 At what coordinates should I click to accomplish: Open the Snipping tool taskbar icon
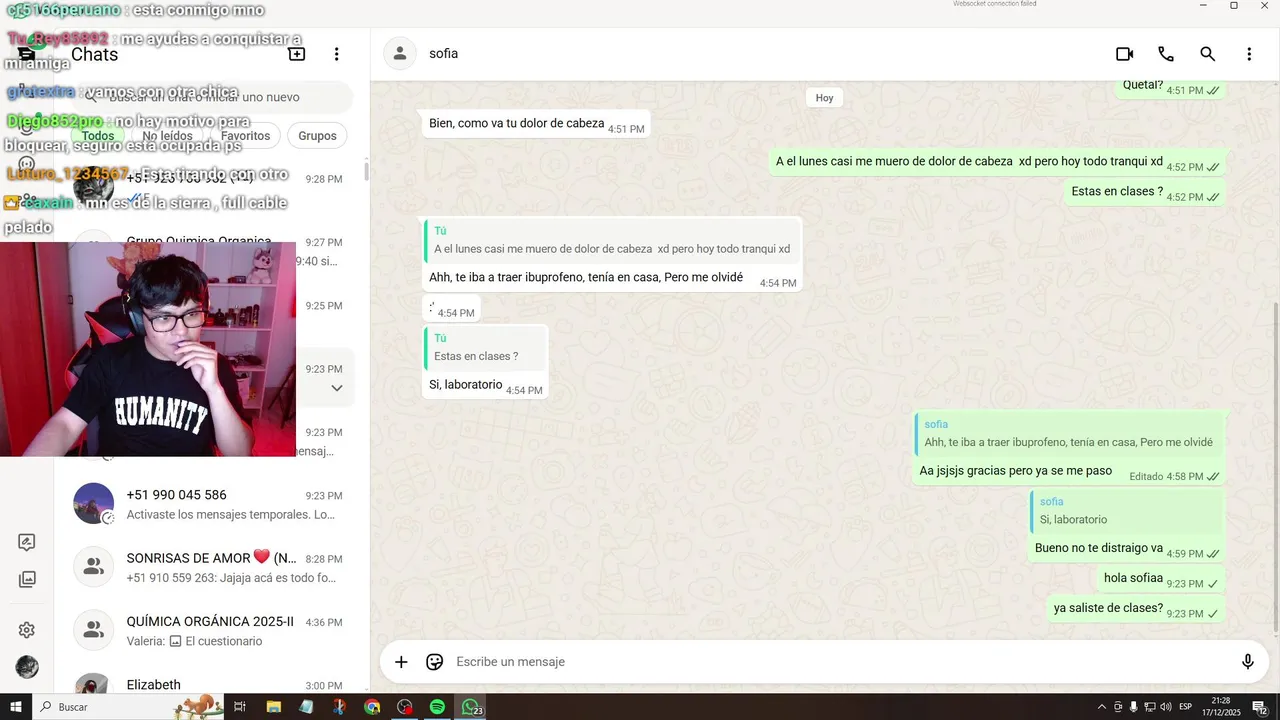pyautogui.click(x=339, y=707)
